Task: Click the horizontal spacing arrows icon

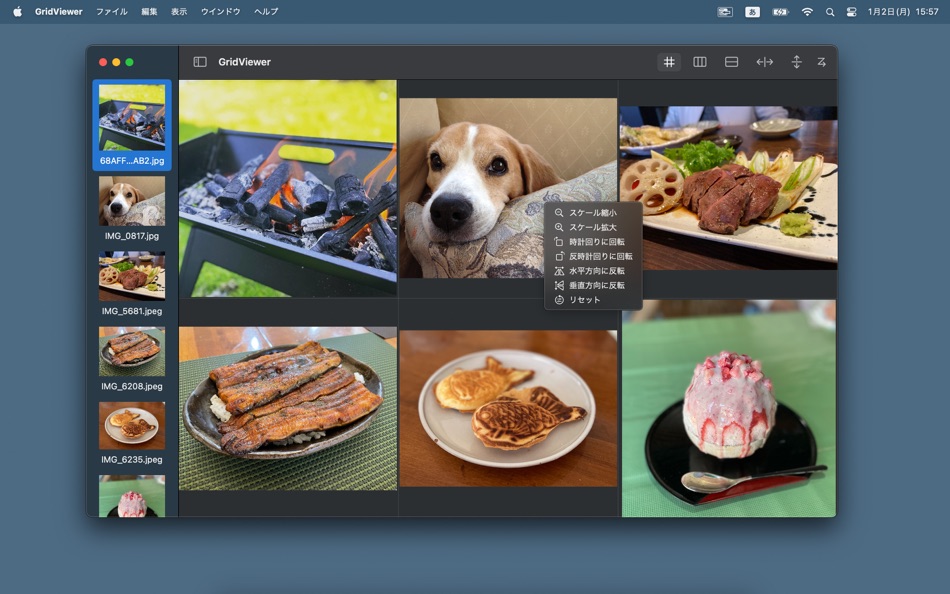Action: pyautogui.click(x=765, y=62)
